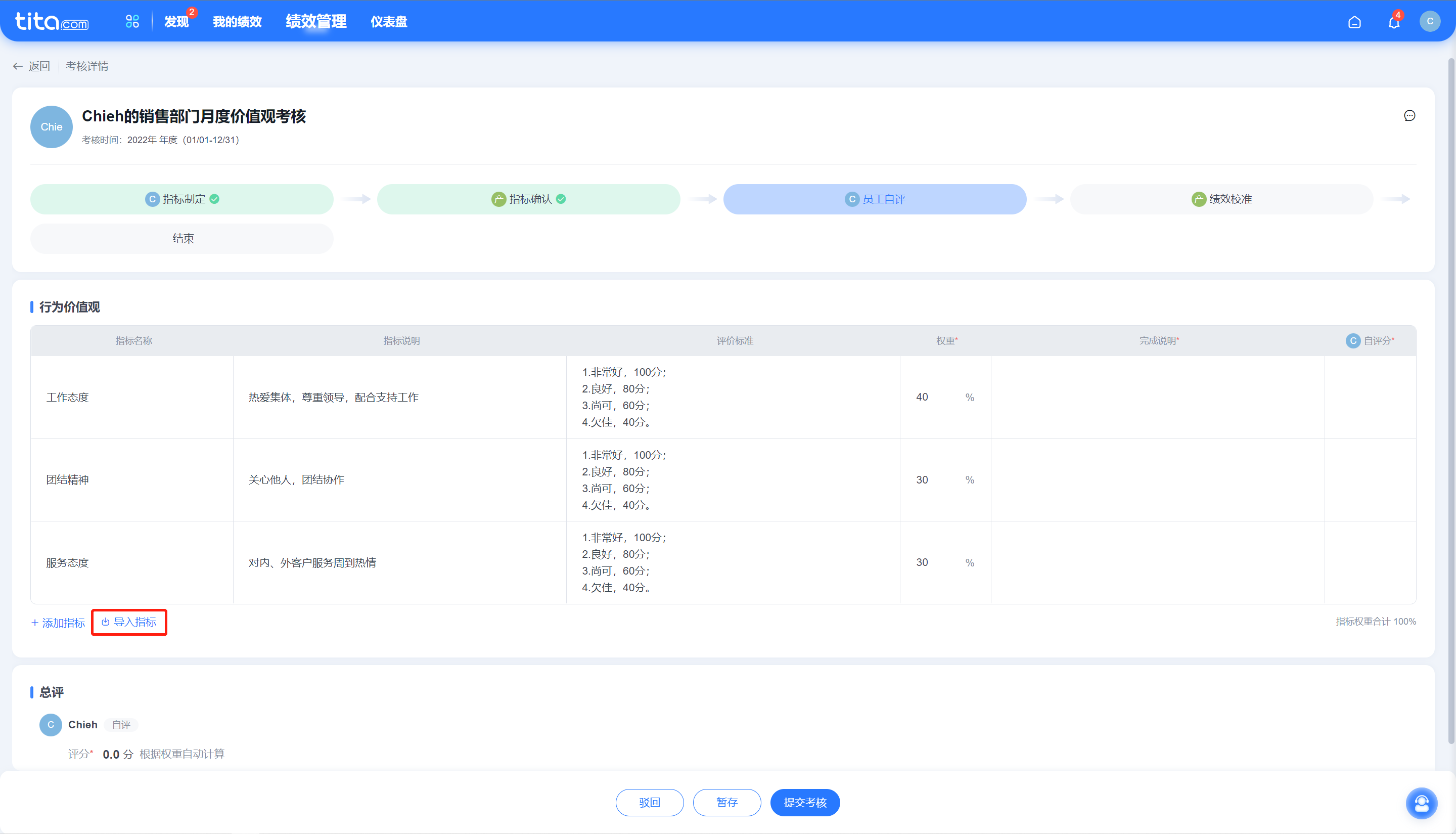Click 0.0 分 score value

point(117,755)
